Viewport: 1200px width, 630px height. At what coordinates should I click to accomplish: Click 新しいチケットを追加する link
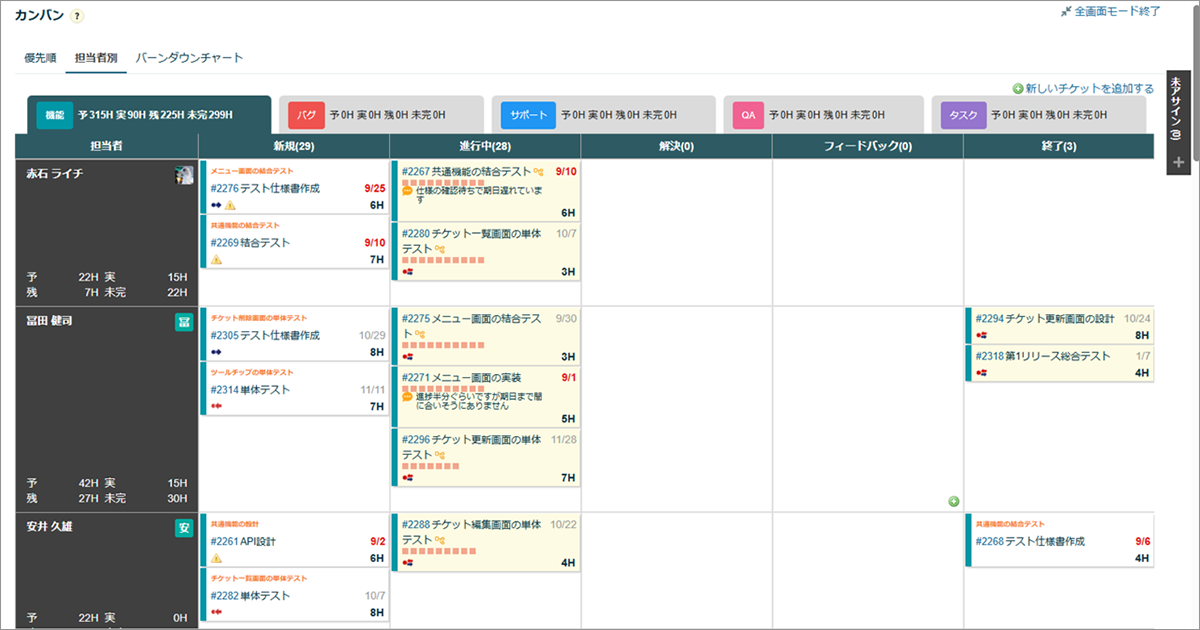pos(1083,88)
